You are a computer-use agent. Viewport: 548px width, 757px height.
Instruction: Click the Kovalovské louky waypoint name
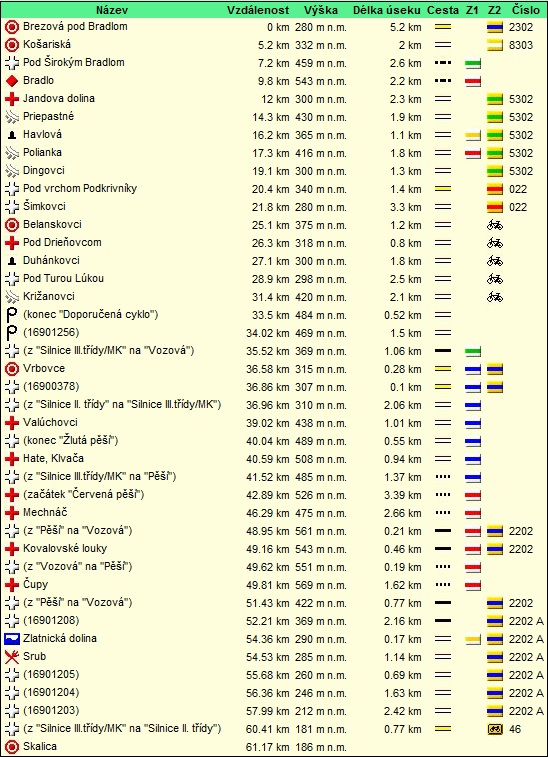coord(65,548)
